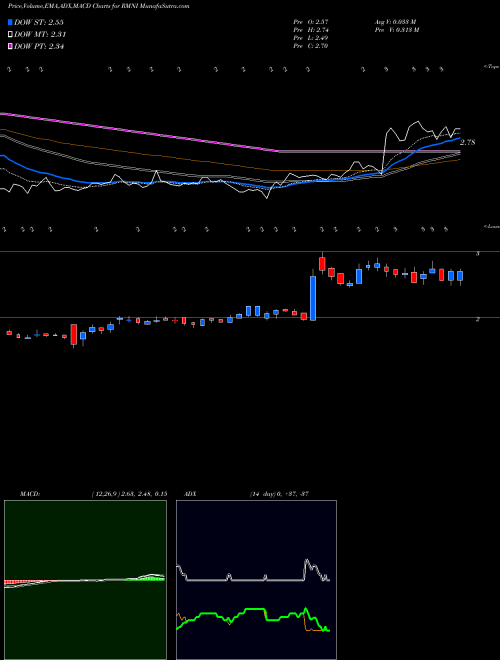Screen dimensions: 500x660
Task: Click the magenta DOW PT legend swatch
Action: click(10, 46)
